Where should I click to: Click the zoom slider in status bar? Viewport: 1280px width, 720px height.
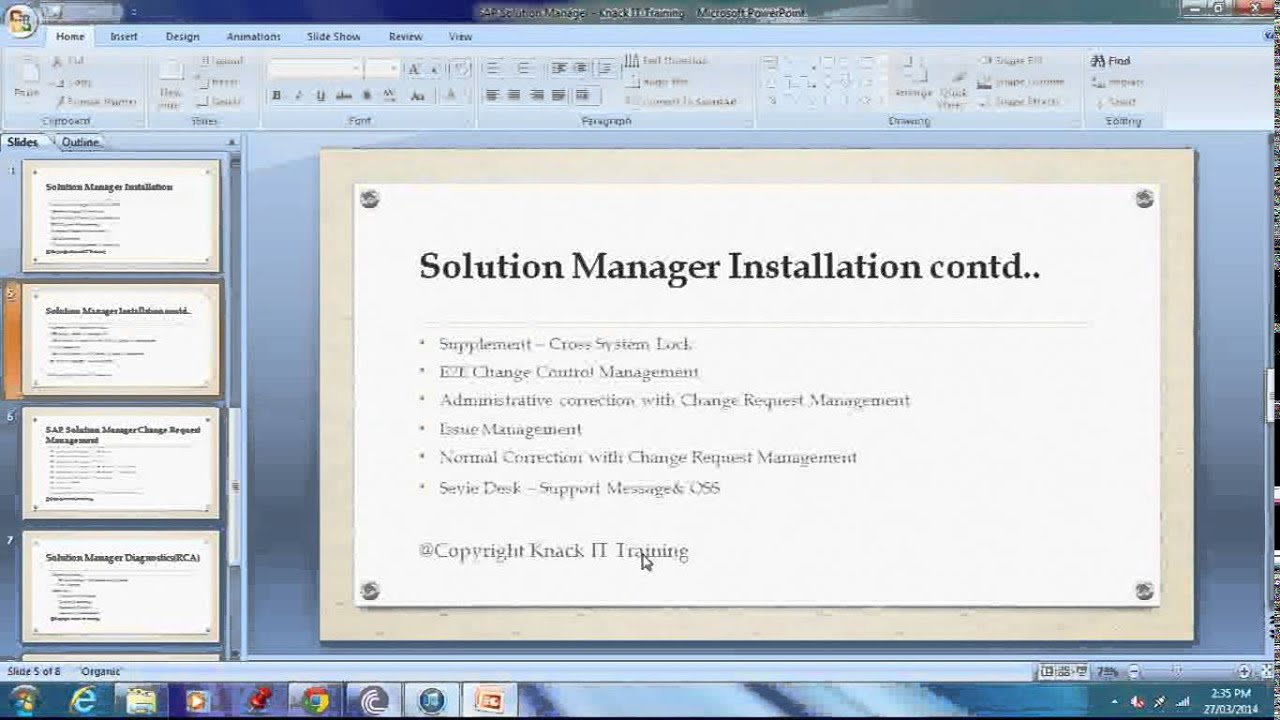click(1188, 672)
